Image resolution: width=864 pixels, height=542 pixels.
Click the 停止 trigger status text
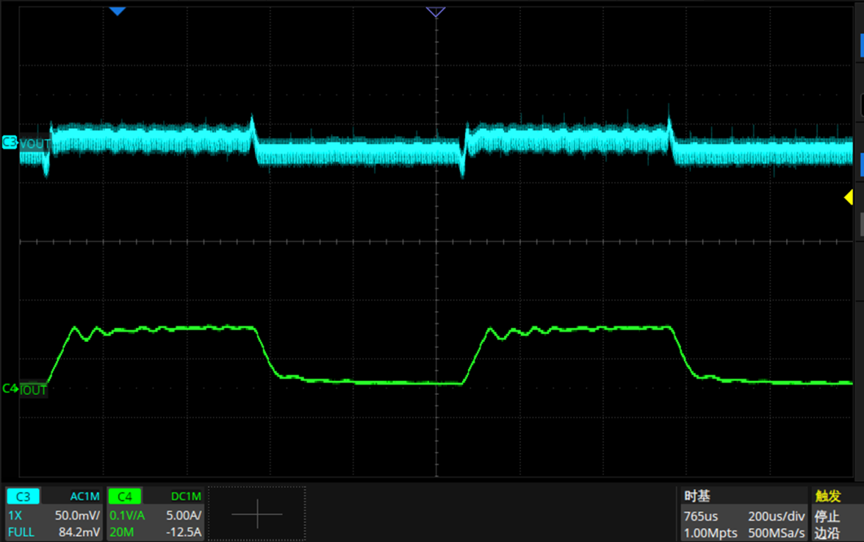827,516
